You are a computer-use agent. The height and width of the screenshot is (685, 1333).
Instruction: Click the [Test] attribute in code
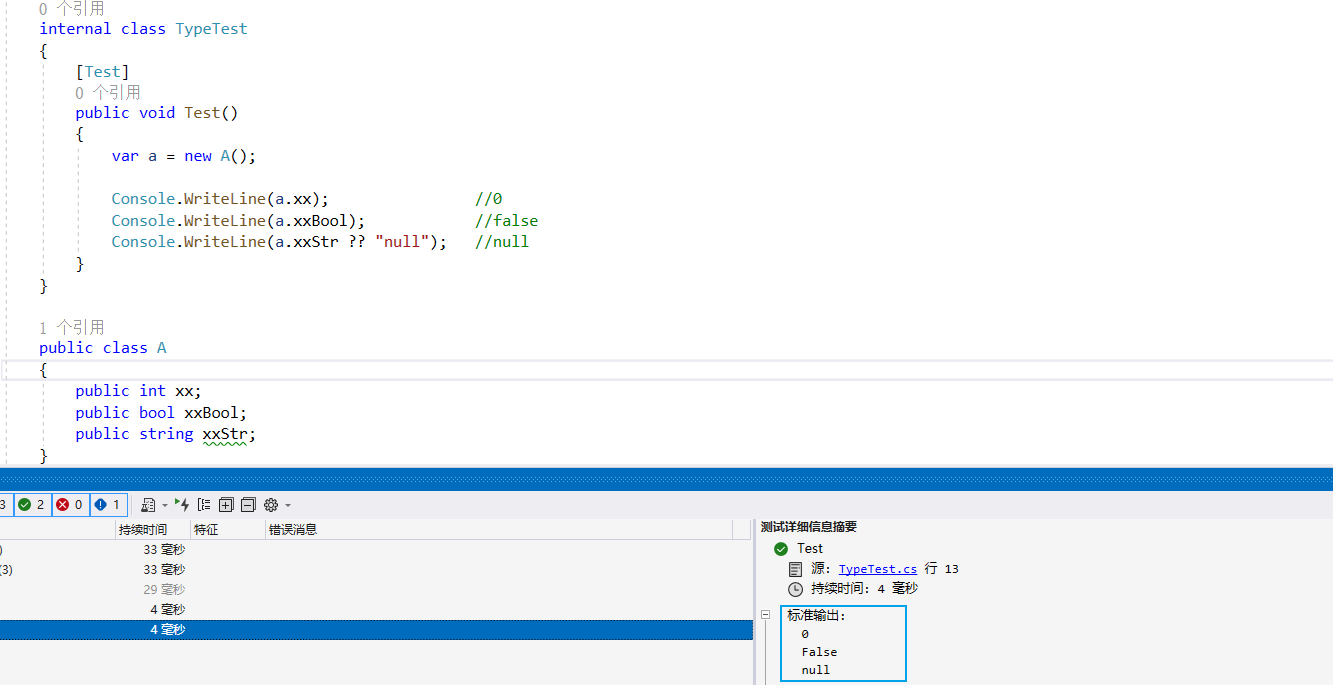(x=102, y=71)
